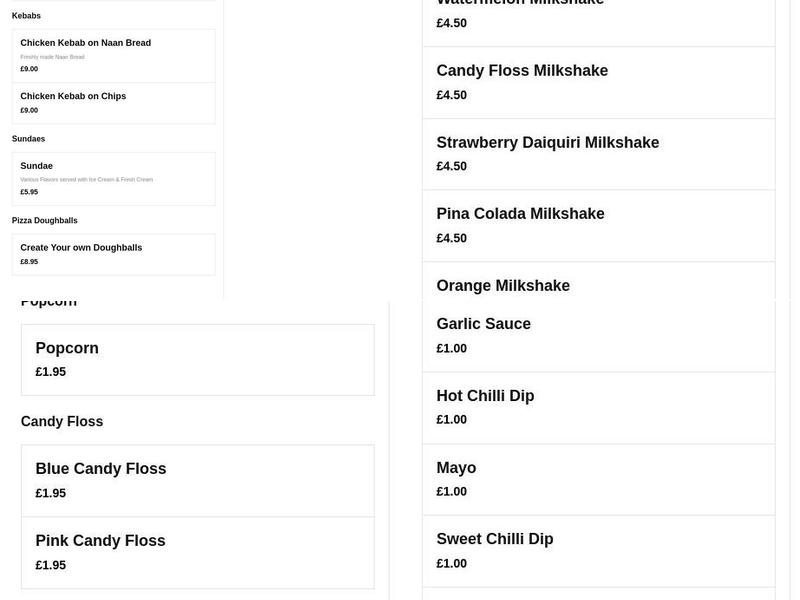
Task: Choose the Blue Candy Floss item
Action: 196,480
